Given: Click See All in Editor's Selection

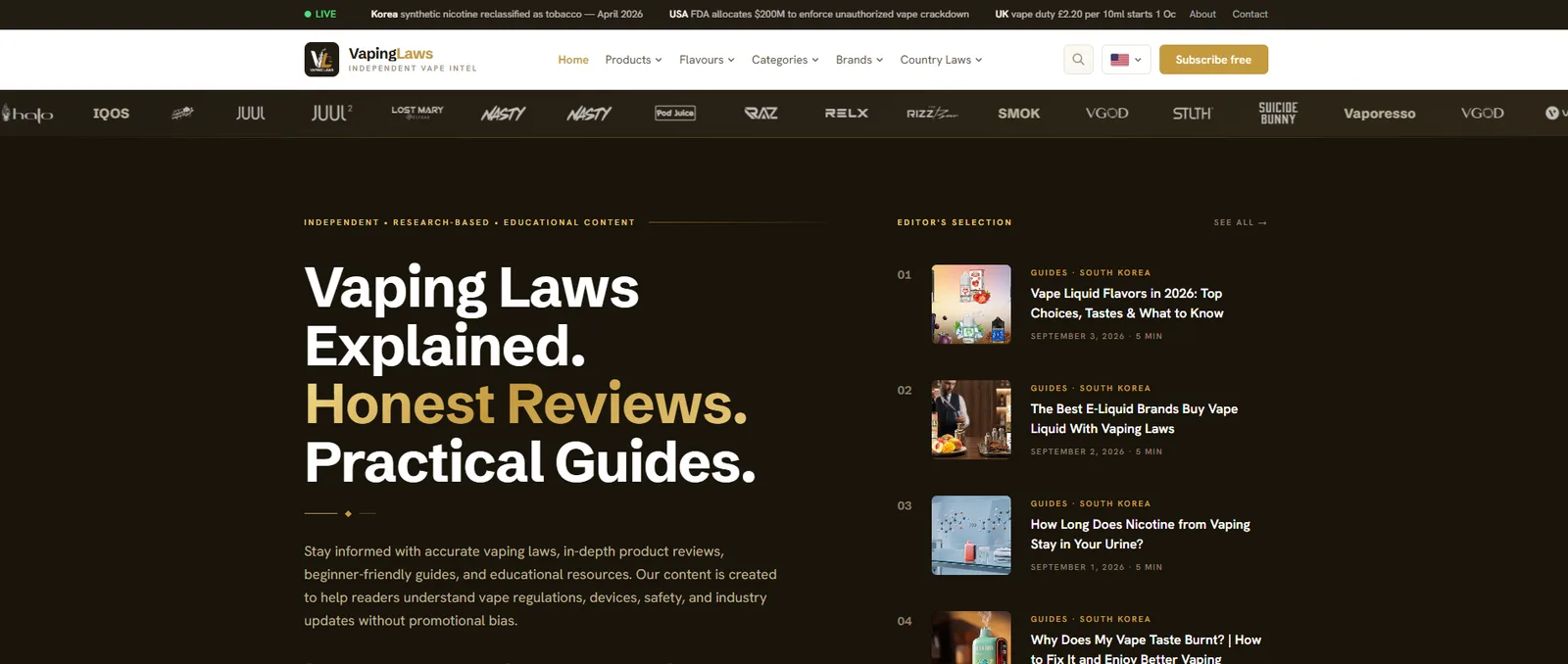Looking at the screenshot, I should point(1240,222).
